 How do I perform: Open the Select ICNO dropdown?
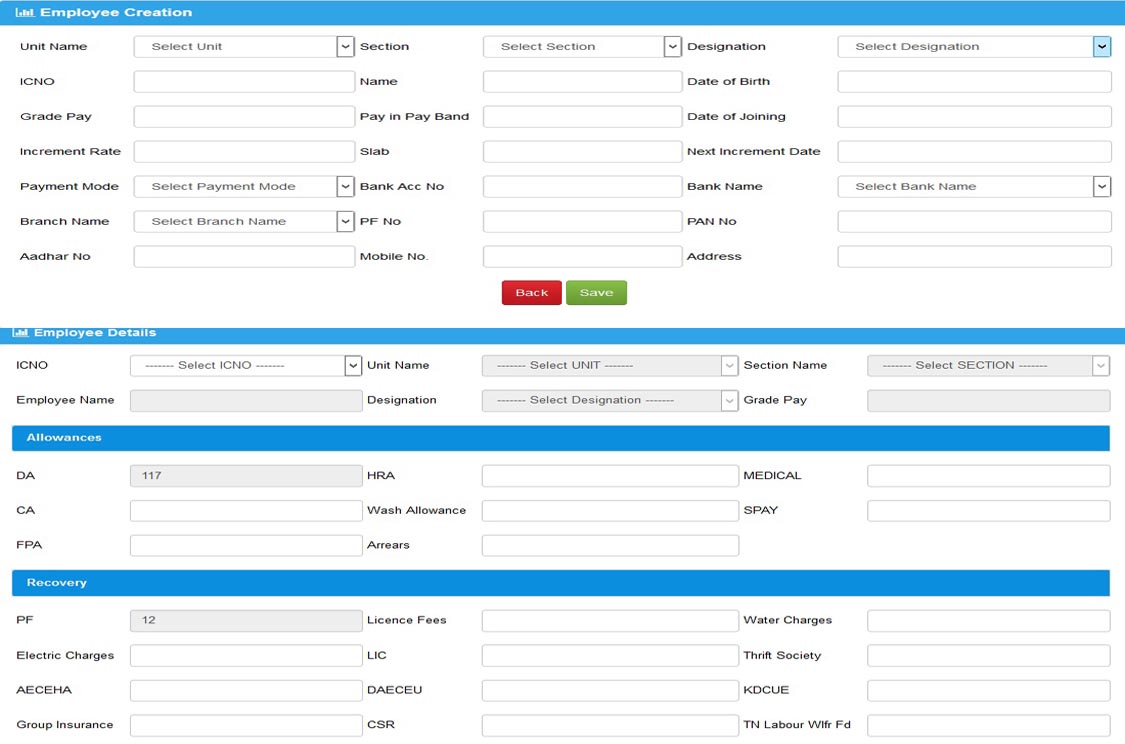tap(245, 366)
